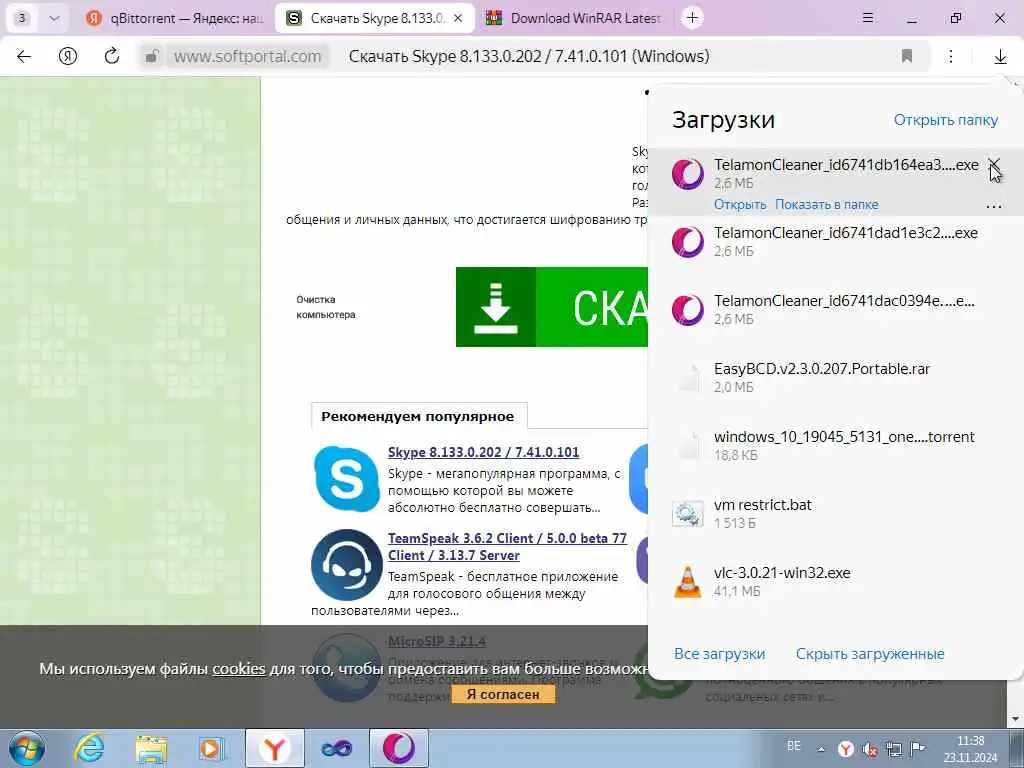Viewport: 1024px width, 768px height.
Task: Open the three-dot page menu in address bar
Action: coord(951,56)
